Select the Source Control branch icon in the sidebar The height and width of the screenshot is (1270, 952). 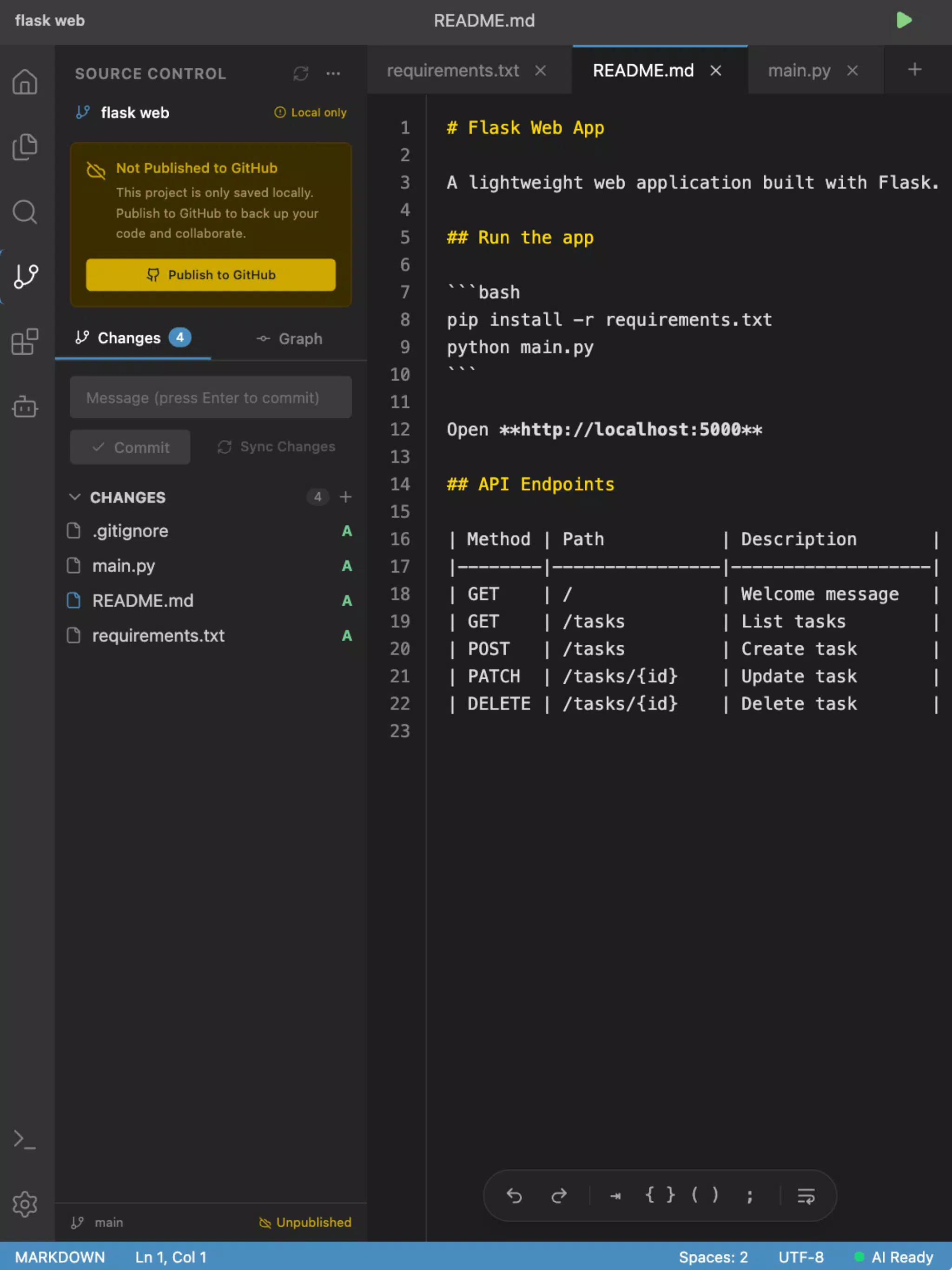(26, 276)
